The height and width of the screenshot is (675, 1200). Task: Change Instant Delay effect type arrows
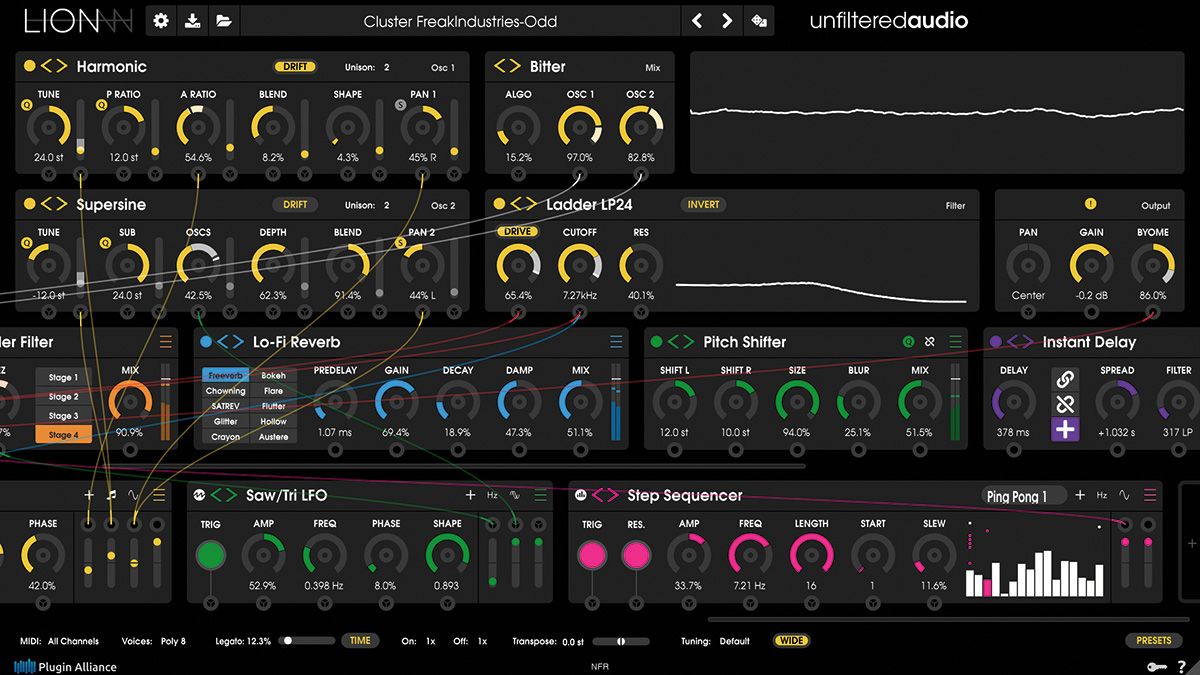(x=1020, y=342)
